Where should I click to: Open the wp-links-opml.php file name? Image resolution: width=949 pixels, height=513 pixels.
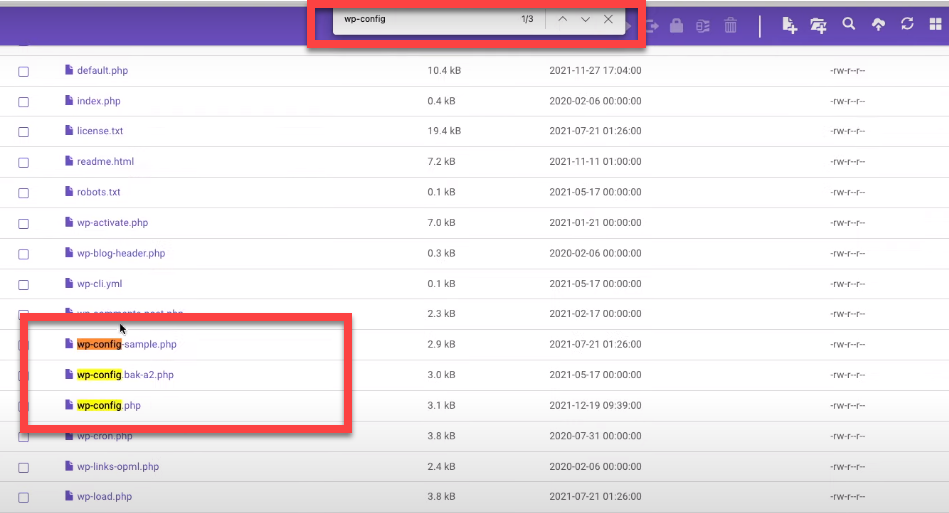click(x=118, y=466)
